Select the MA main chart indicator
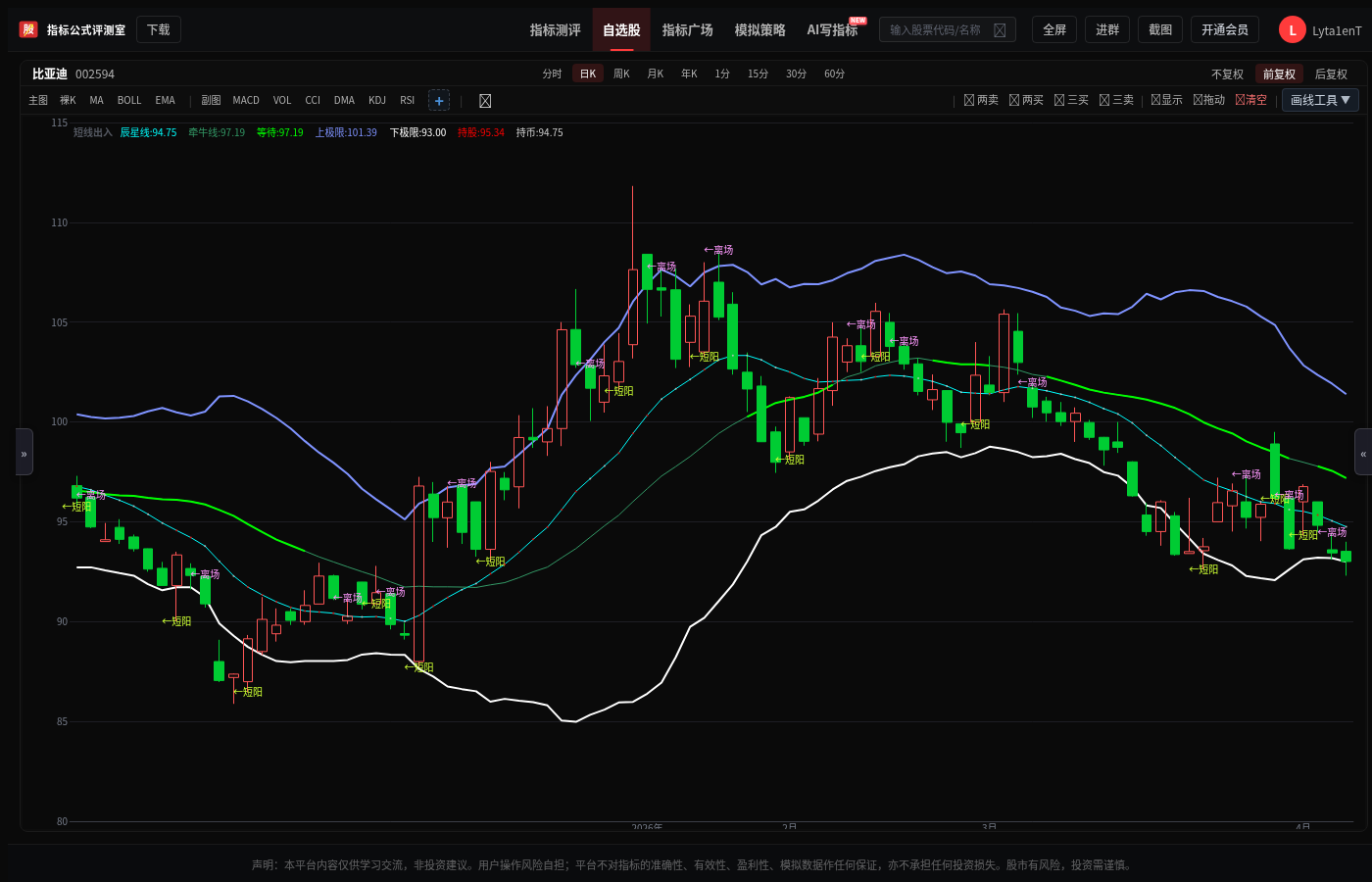Image resolution: width=1372 pixels, height=882 pixels. [96, 100]
